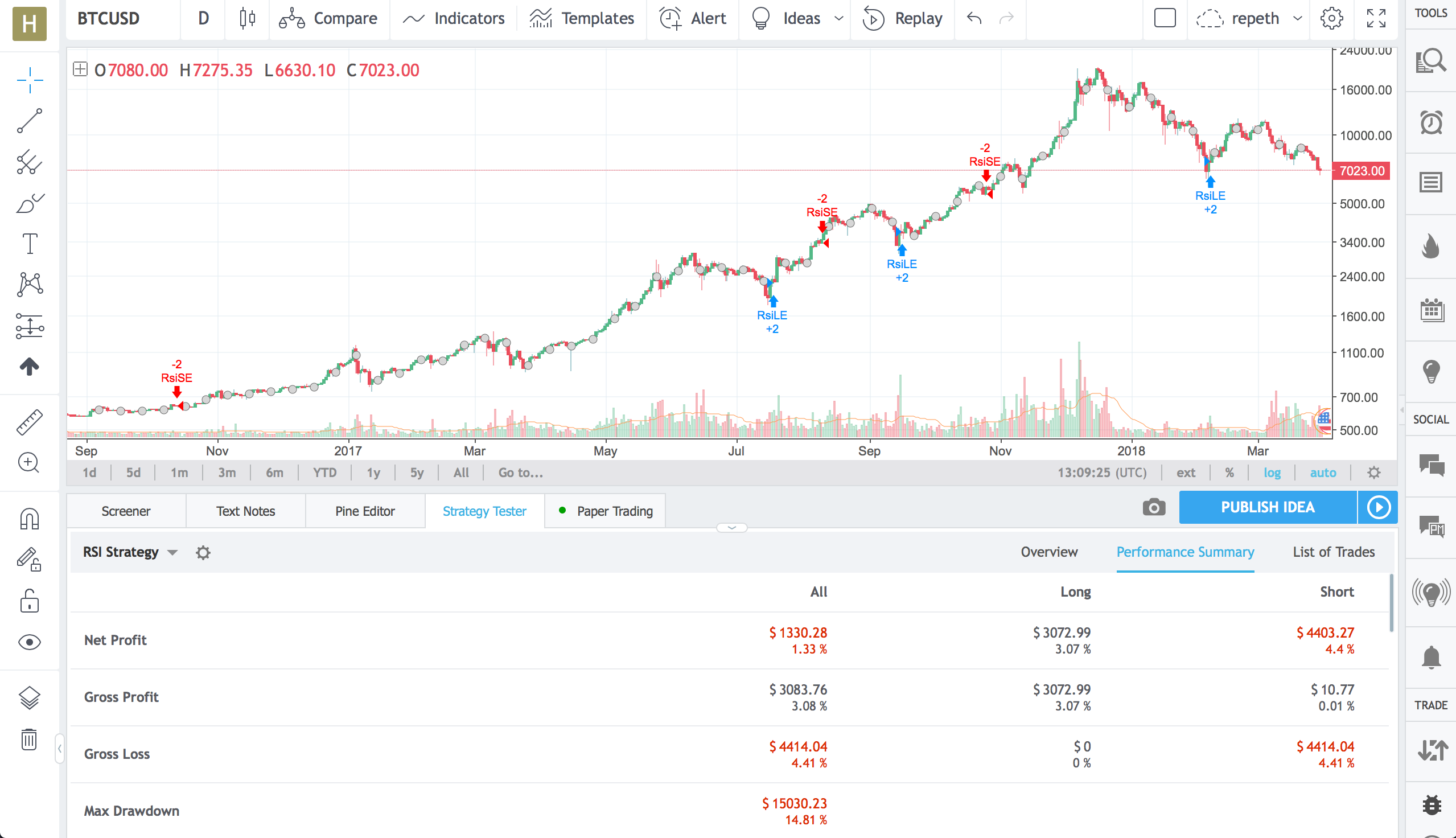The image size is (1456, 838).
Task: Select the crosshair cursor tool
Action: [30, 80]
